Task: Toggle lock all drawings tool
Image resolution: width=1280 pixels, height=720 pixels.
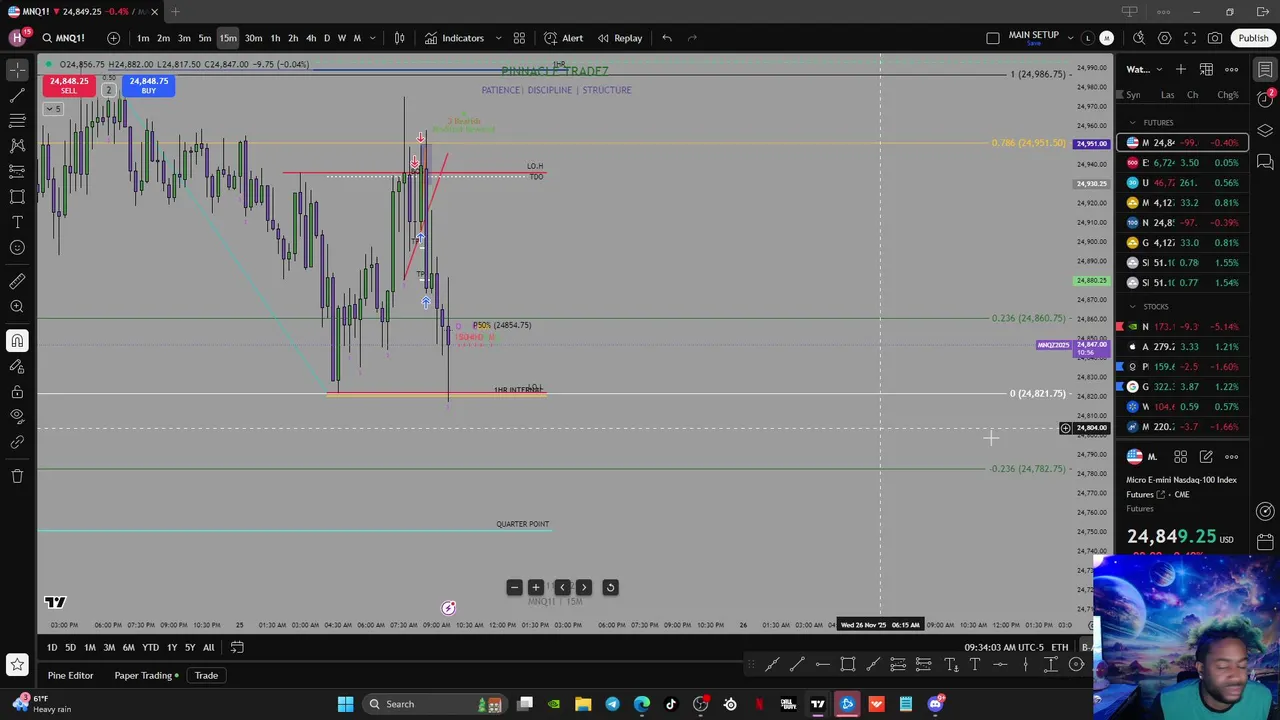Action: point(17,391)
